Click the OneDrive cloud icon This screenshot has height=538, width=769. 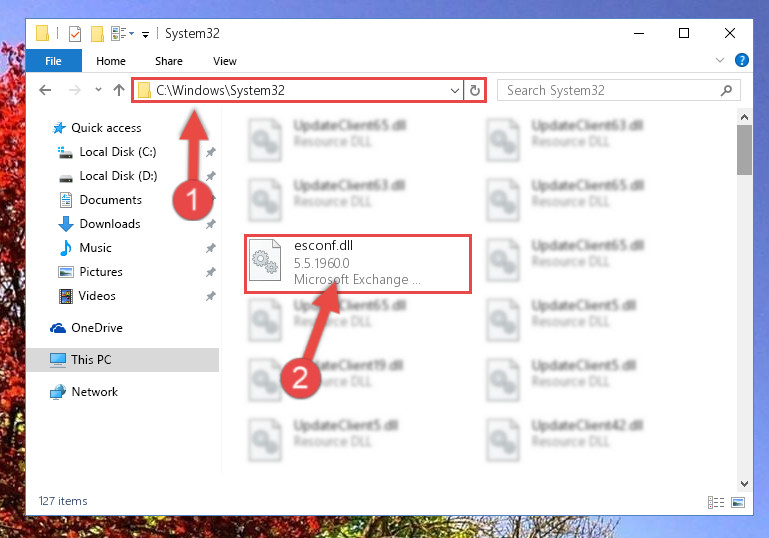[58, 328]
